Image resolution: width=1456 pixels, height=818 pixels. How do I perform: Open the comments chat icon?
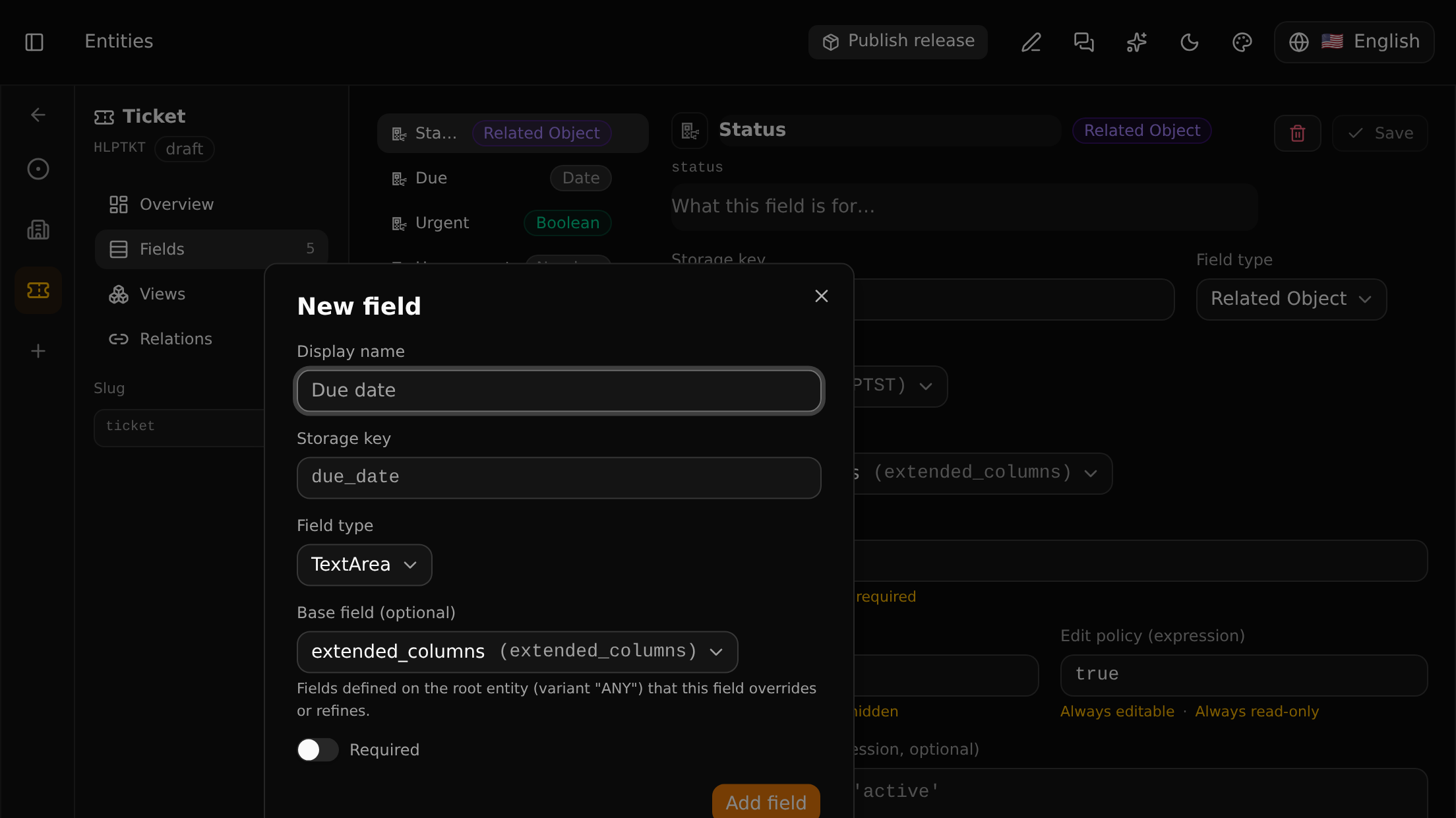pos(1084,42)
